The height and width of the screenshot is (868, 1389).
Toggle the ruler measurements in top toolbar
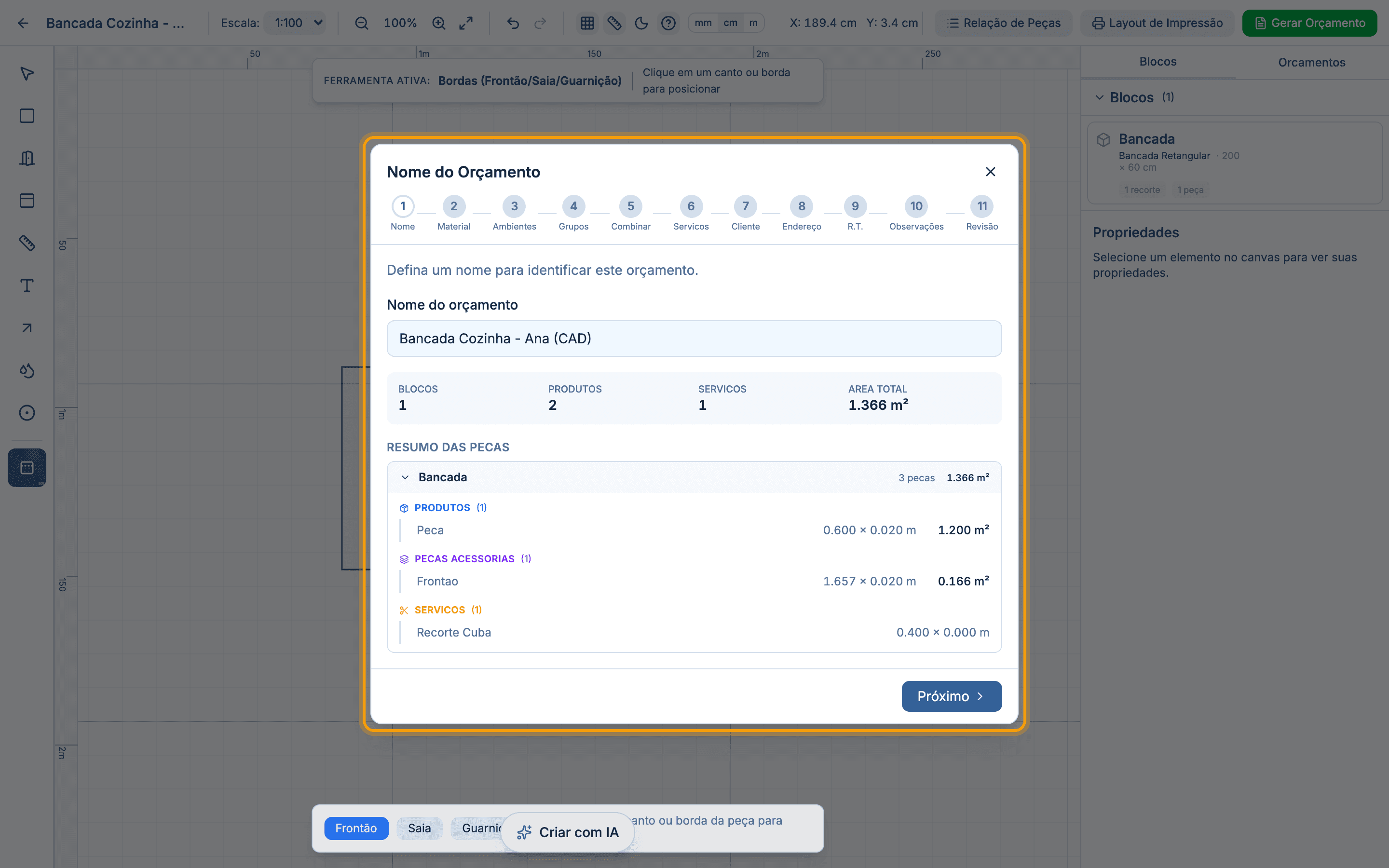(614, 23)
